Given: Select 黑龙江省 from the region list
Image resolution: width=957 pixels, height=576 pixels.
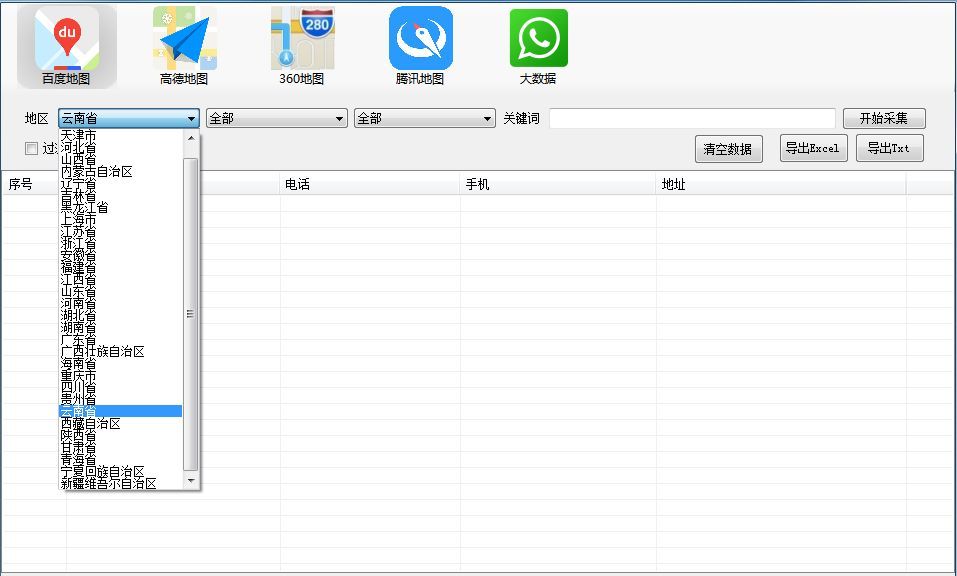Looking at the screenshot, I should [x=85, y=208].
